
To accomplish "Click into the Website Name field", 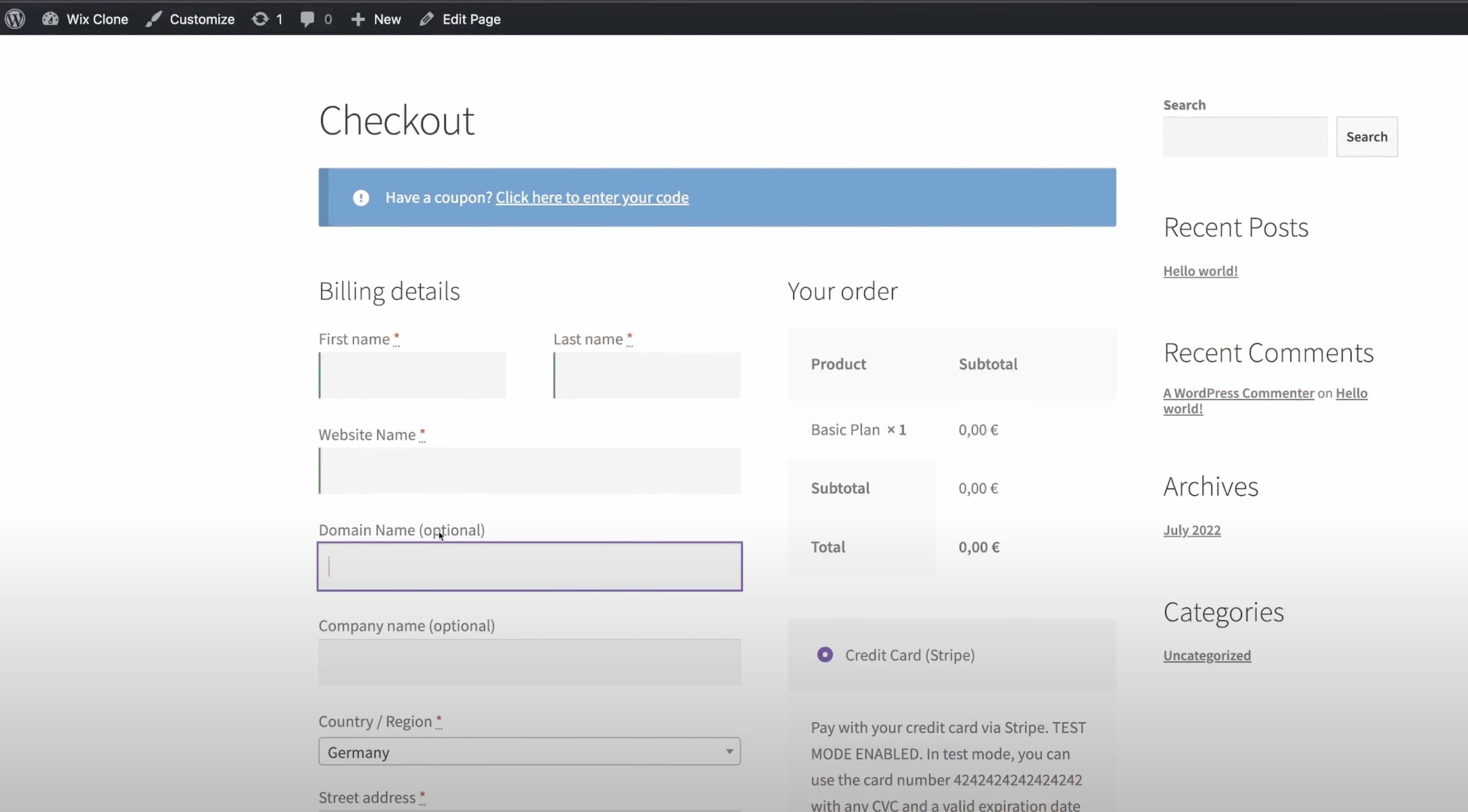I will (x=529, y=471).
